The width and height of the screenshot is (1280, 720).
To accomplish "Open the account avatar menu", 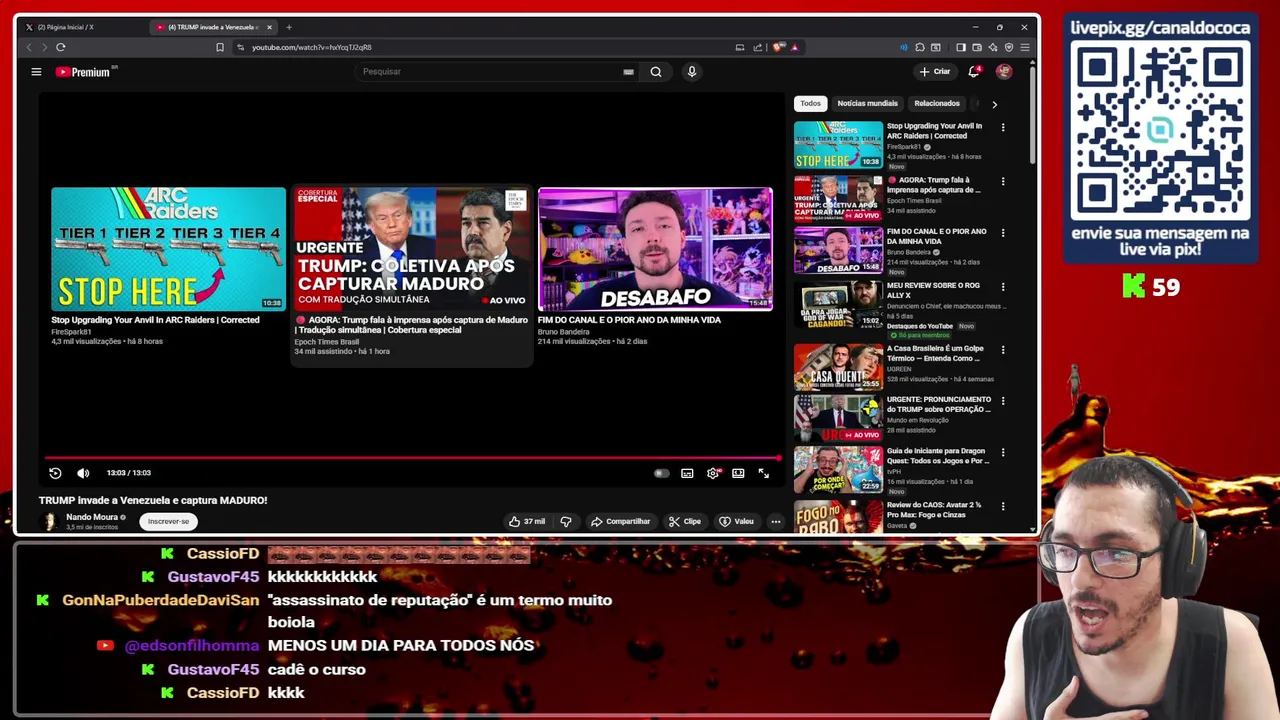I will (1004, 72).
